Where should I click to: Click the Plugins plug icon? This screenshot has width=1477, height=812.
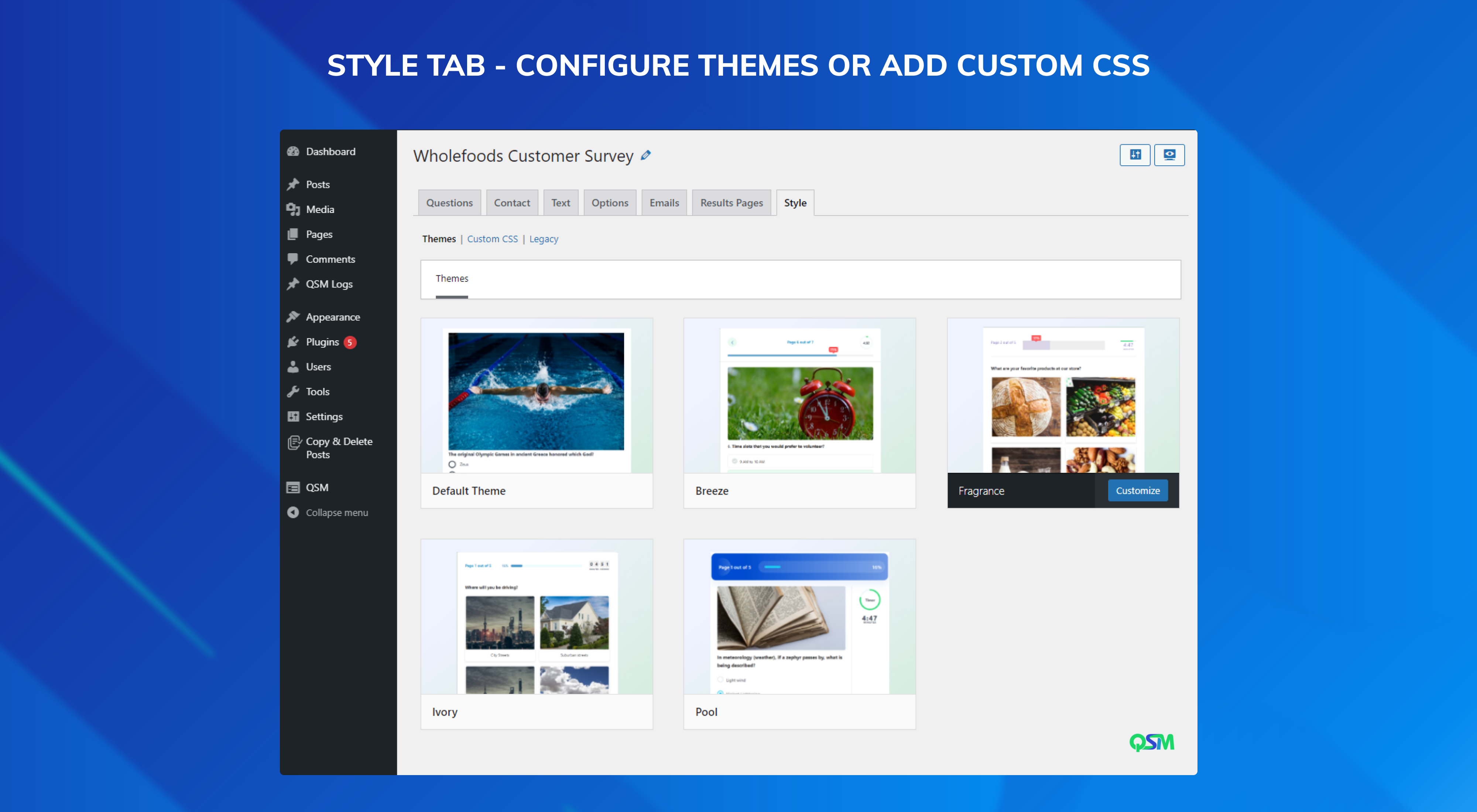pyautogui.click(x=293, y=341)
